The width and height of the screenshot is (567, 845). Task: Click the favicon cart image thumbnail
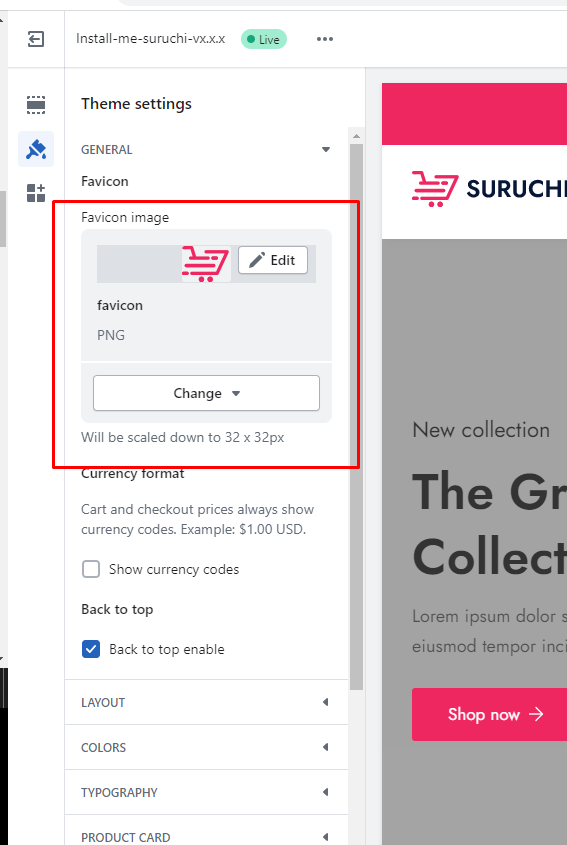pos(205,264)
